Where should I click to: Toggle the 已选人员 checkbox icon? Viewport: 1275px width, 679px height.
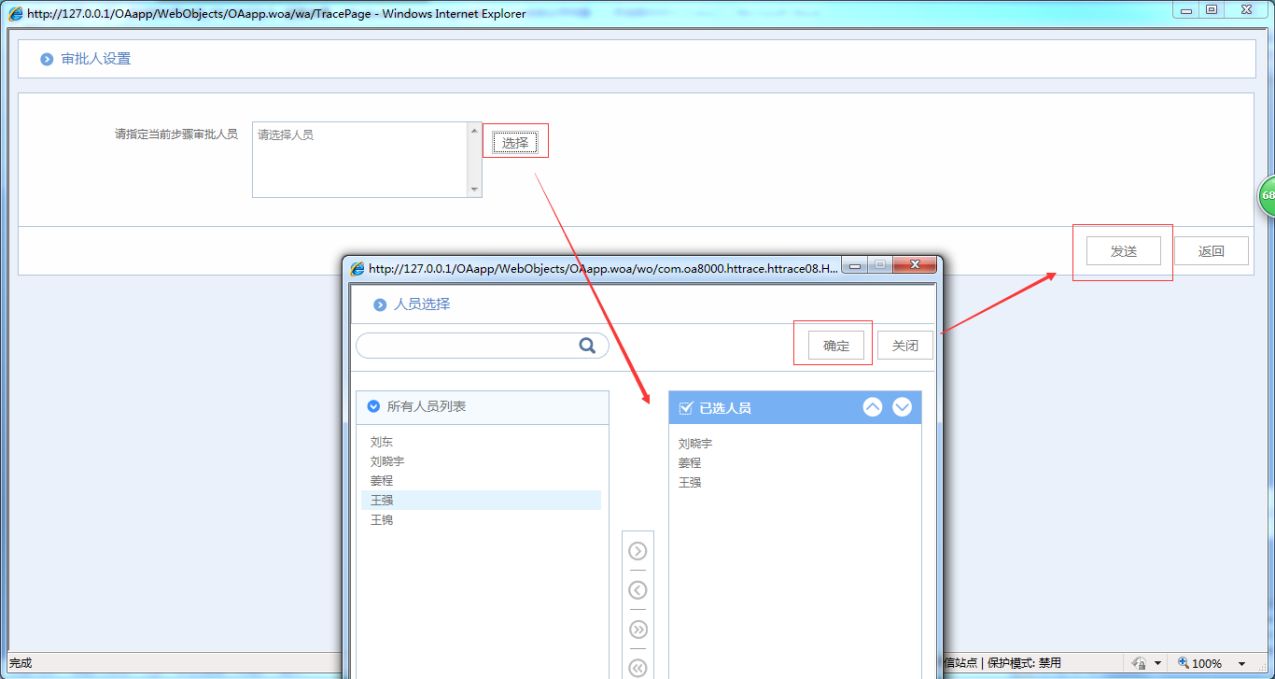[x=686, y=408]
